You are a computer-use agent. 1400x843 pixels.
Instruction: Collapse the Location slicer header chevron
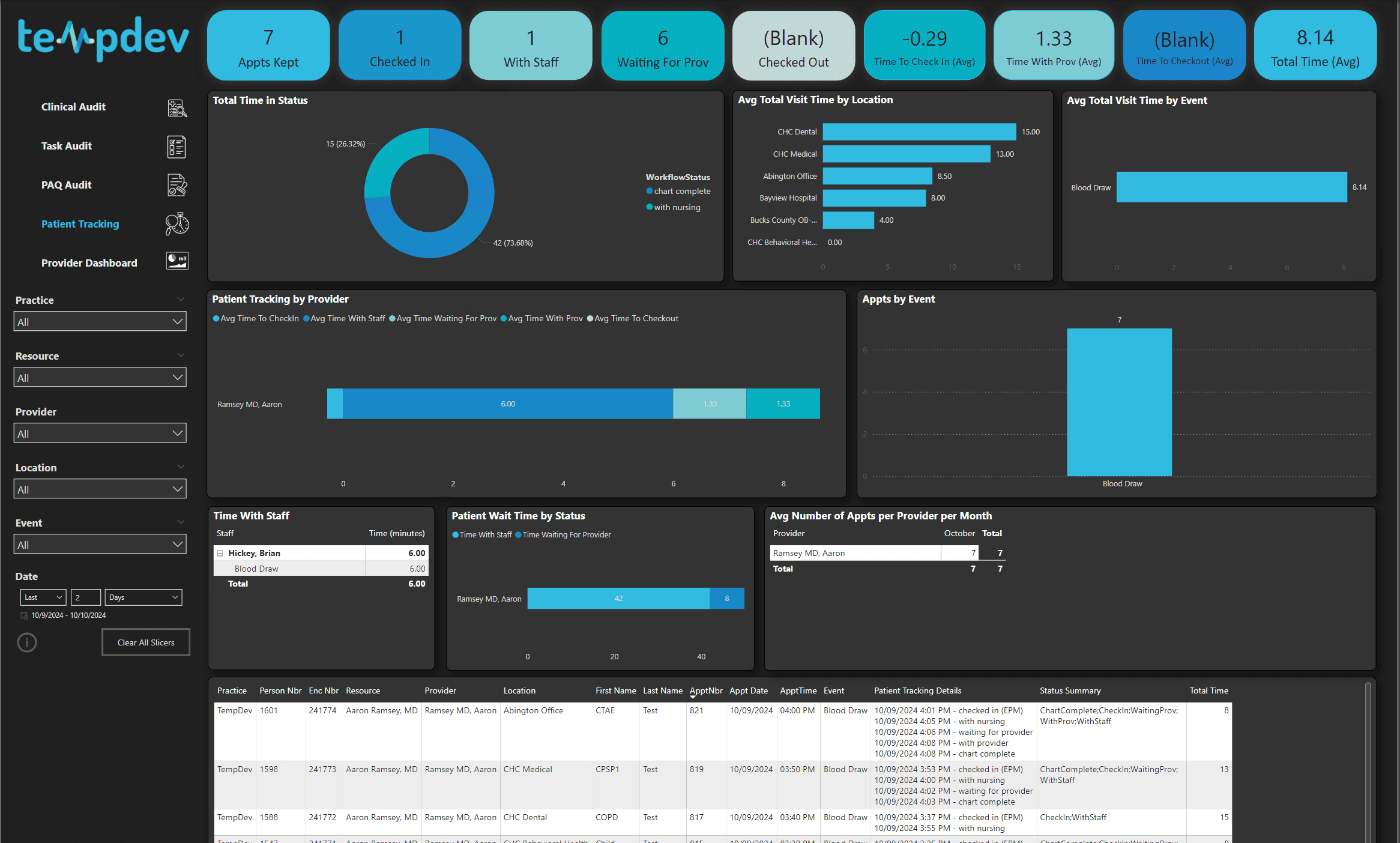coord(181,467)
